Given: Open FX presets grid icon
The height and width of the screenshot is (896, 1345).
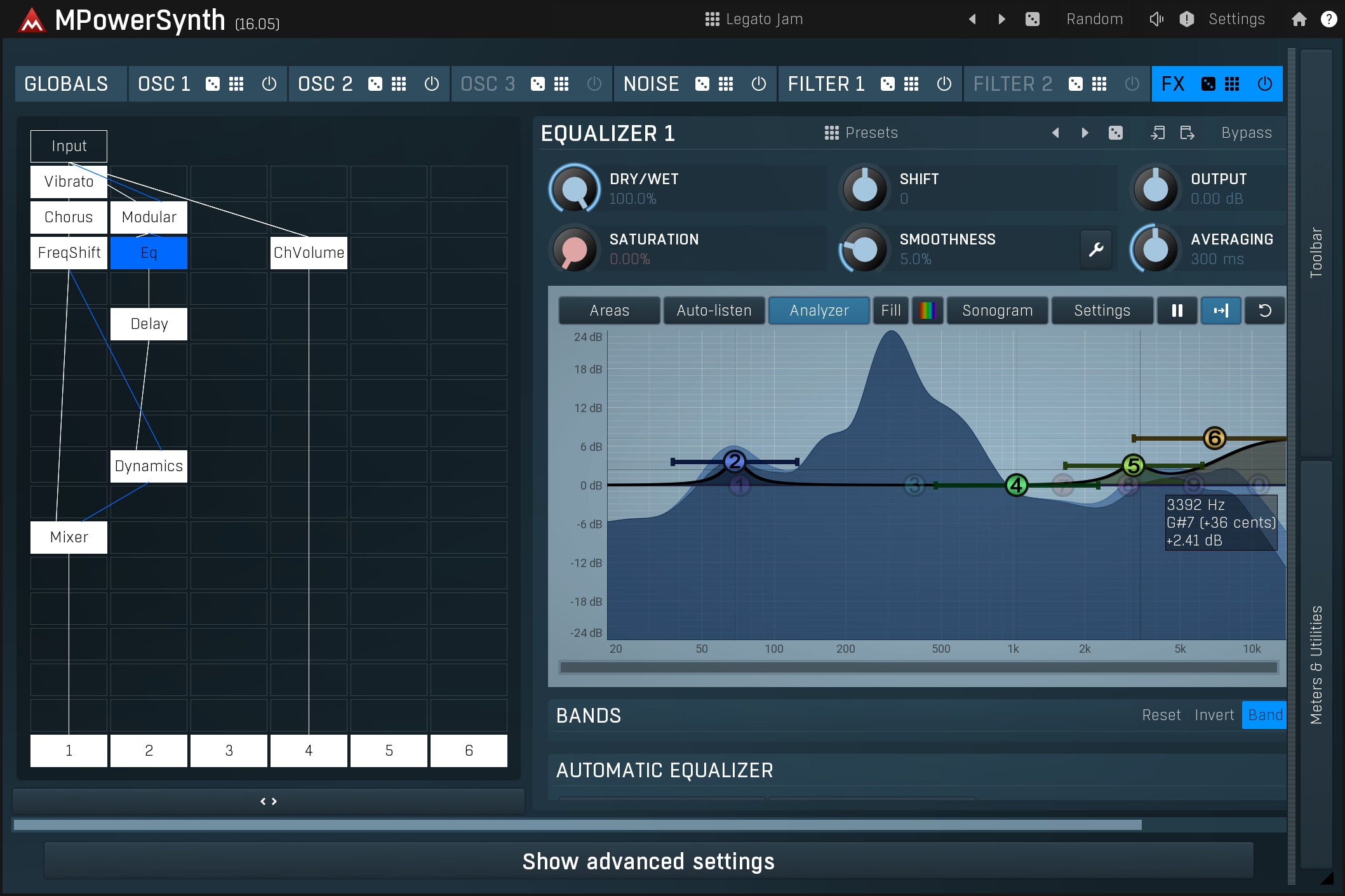Looking at the screenshot, I should (1232, 84).
